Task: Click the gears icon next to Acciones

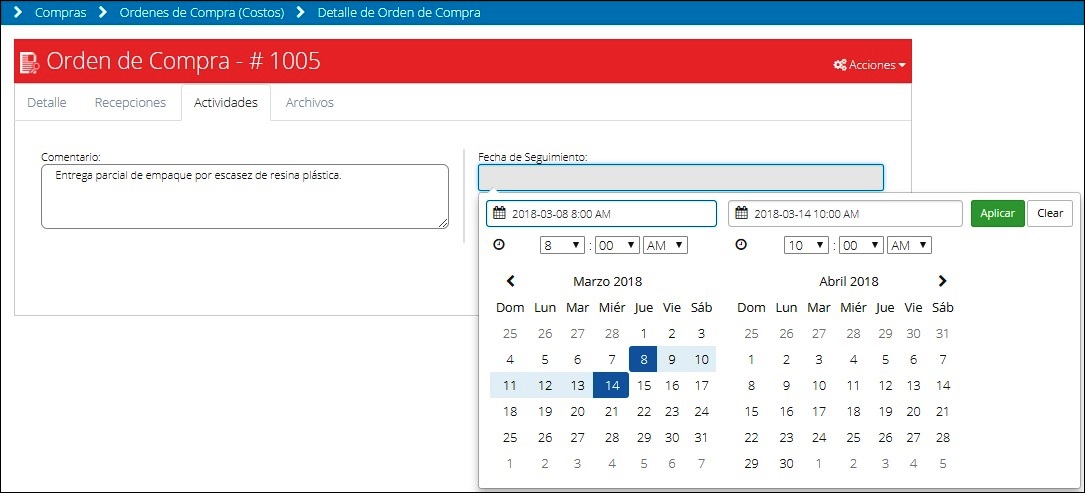Action: click(840, 64)
